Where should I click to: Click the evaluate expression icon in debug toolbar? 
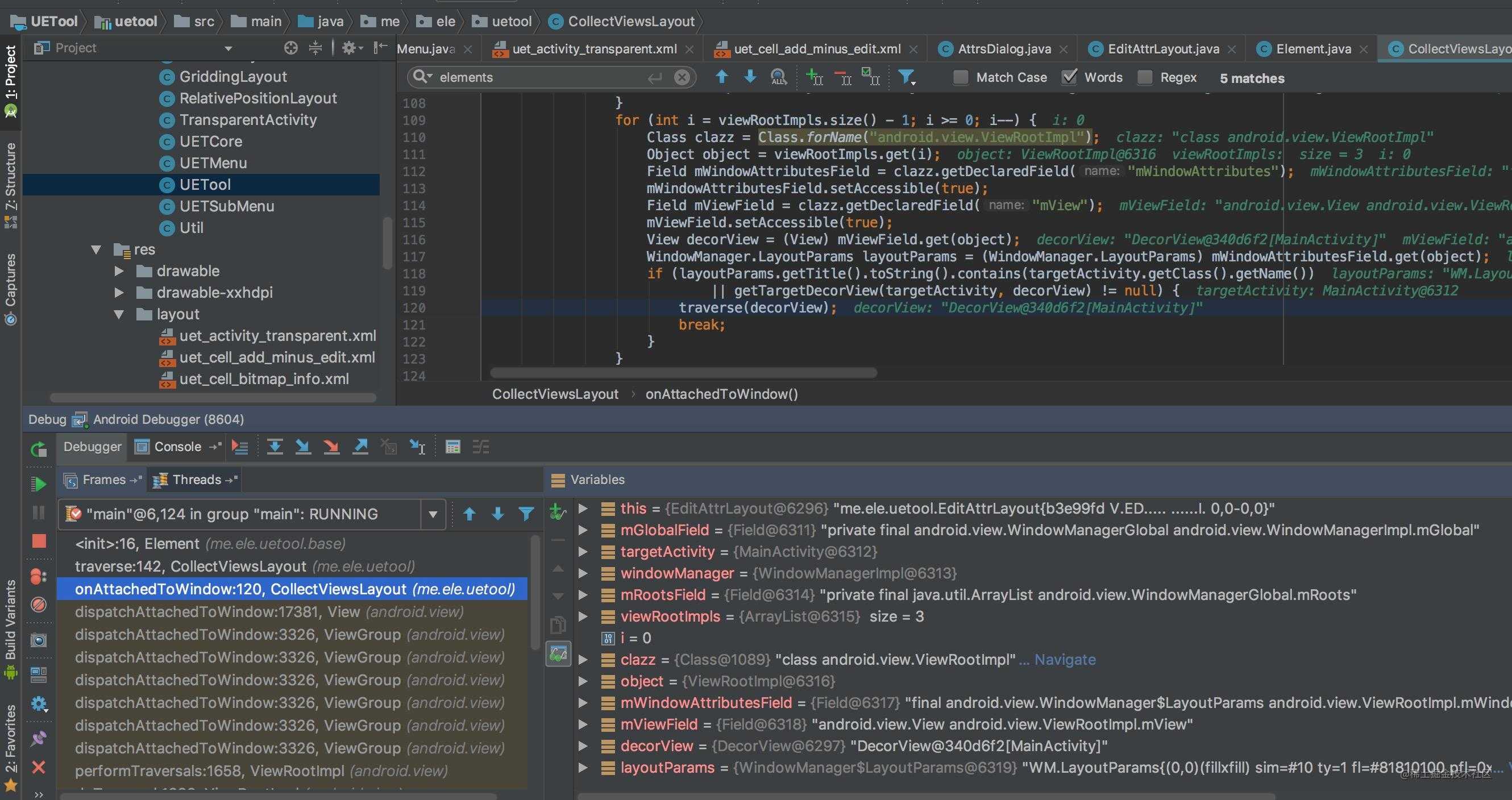coord(452,447)
